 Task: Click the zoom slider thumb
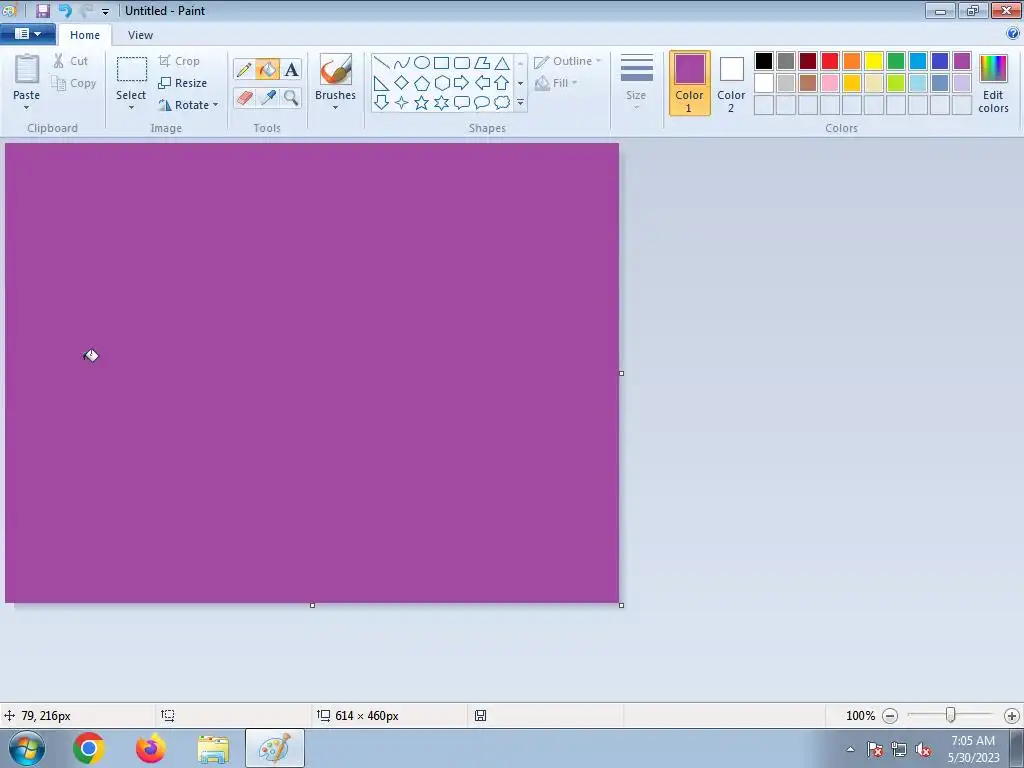950,716
